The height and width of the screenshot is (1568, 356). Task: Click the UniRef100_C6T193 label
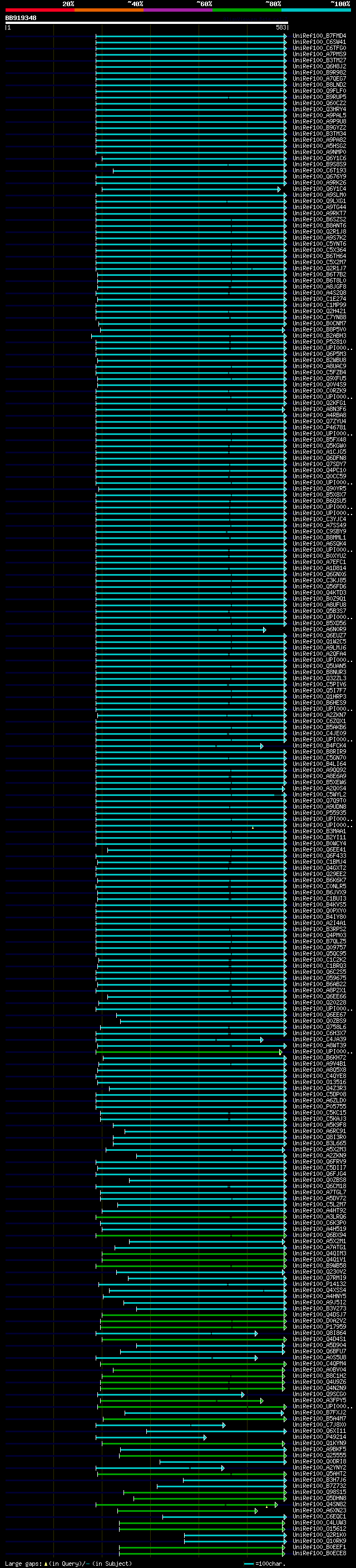click(319, 170)
